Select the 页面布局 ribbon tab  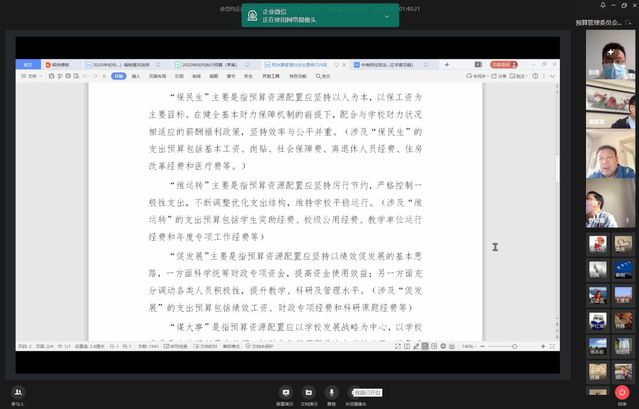(x=156, y=75)
